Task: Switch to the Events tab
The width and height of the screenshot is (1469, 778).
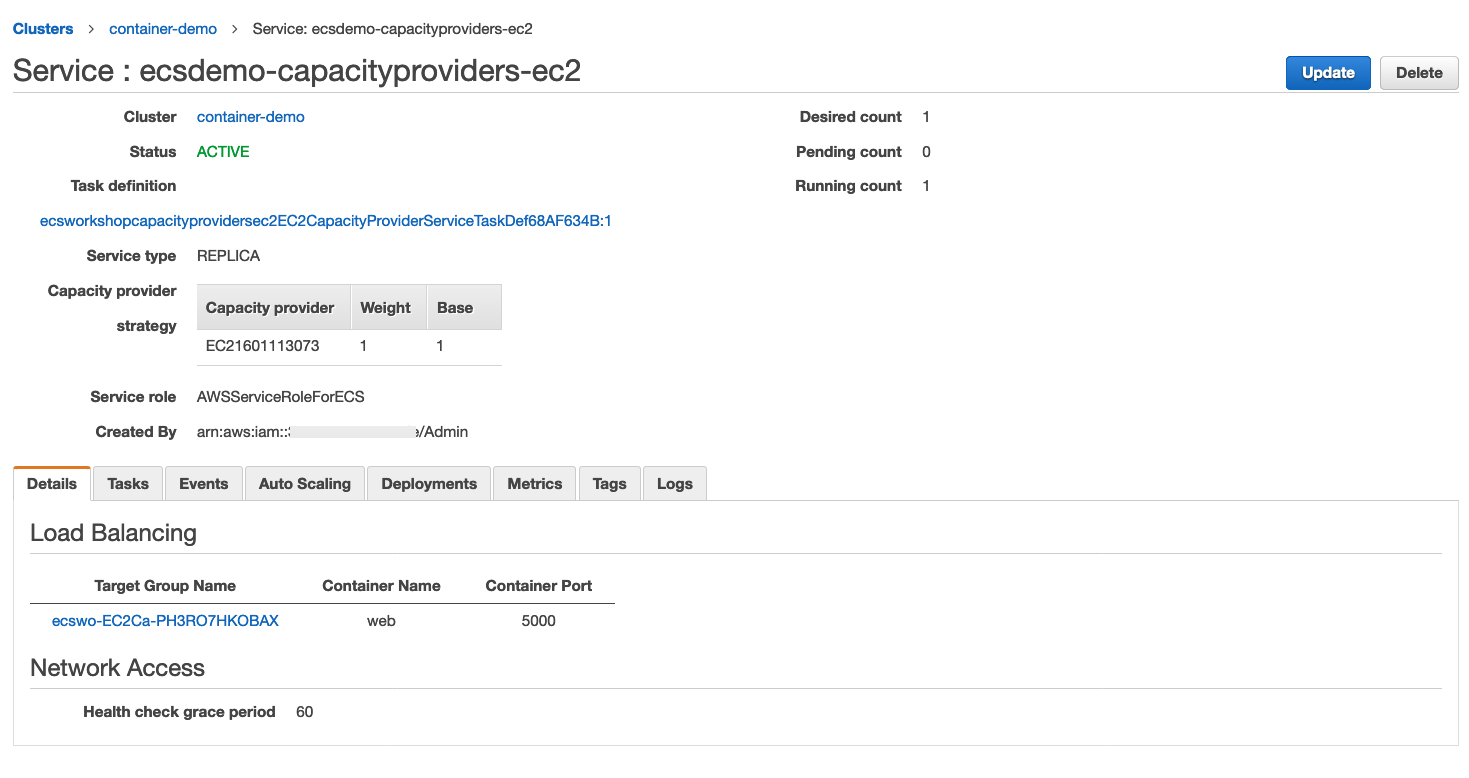Action: pos(203,483)
